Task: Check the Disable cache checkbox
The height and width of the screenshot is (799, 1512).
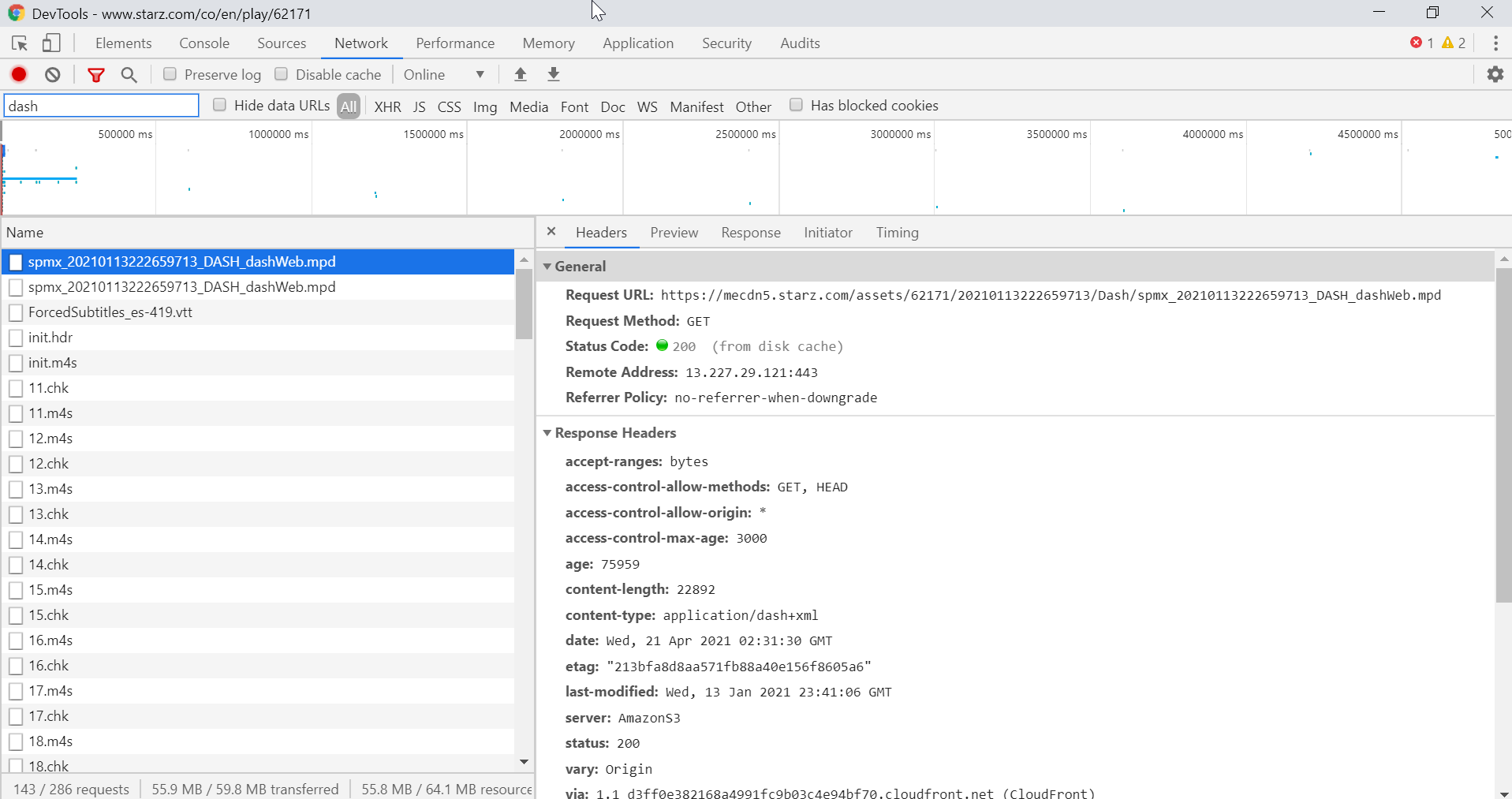Action: (x=281, y=74)
